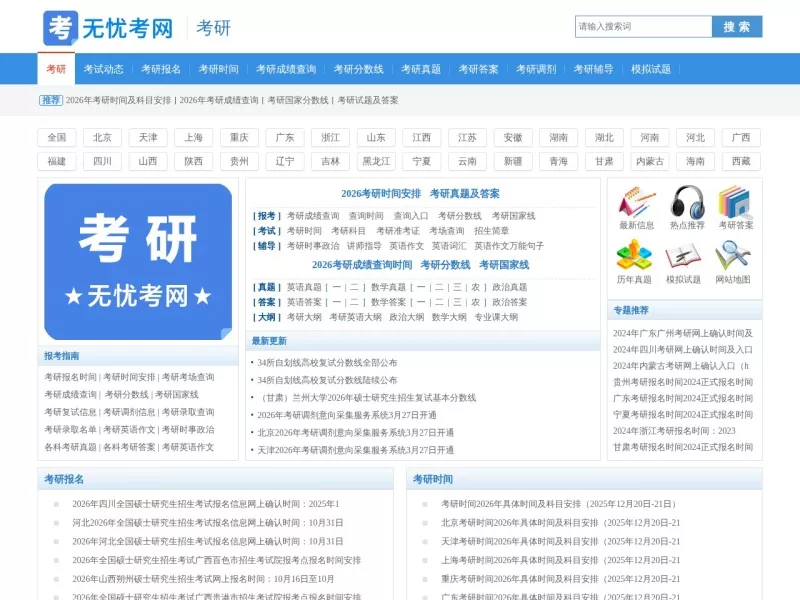Open 英语作文万能句子 link
Screen dimensions: 800x600
click(509, 246)
